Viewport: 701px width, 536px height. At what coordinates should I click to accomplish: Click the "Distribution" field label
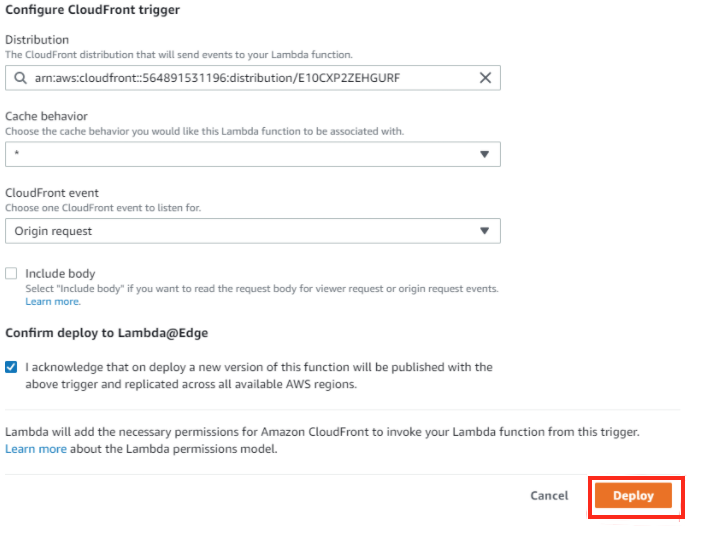tap(37, 40)
